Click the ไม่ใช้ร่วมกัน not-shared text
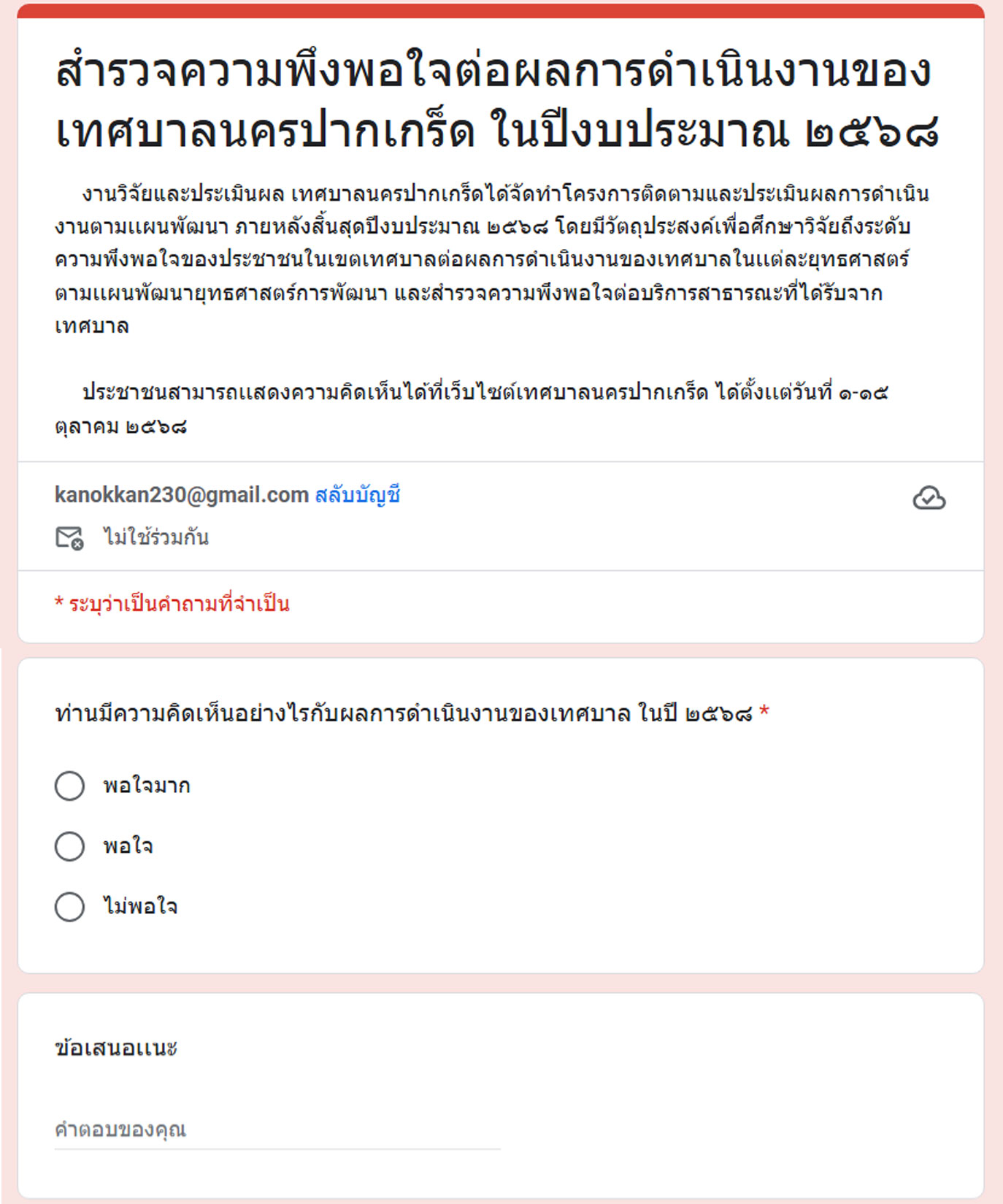Image resolution: width=1003 pixels, height=1204 pixels. click(156, 538)
